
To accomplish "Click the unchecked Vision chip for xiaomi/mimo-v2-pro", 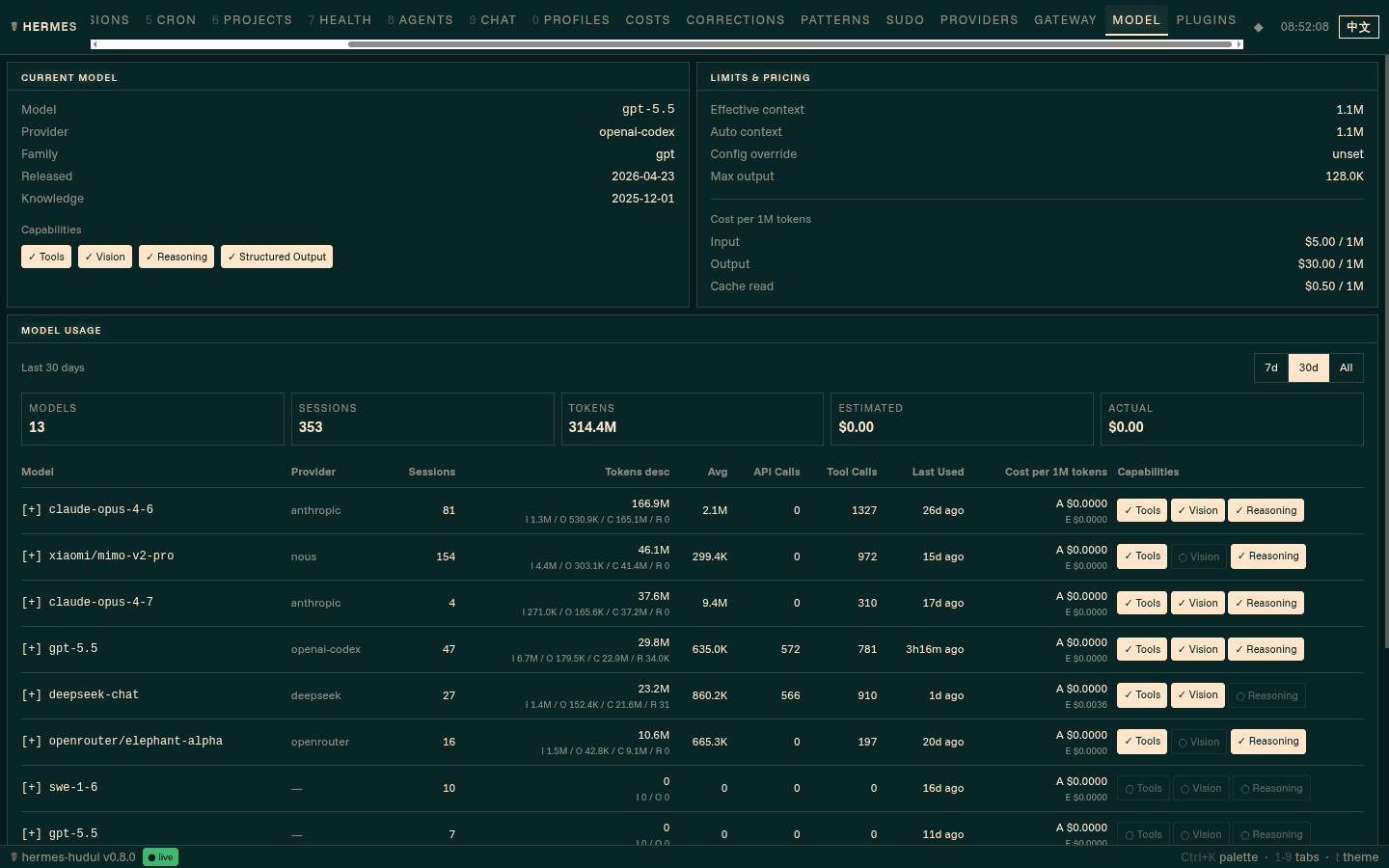I will point(1199,556).
